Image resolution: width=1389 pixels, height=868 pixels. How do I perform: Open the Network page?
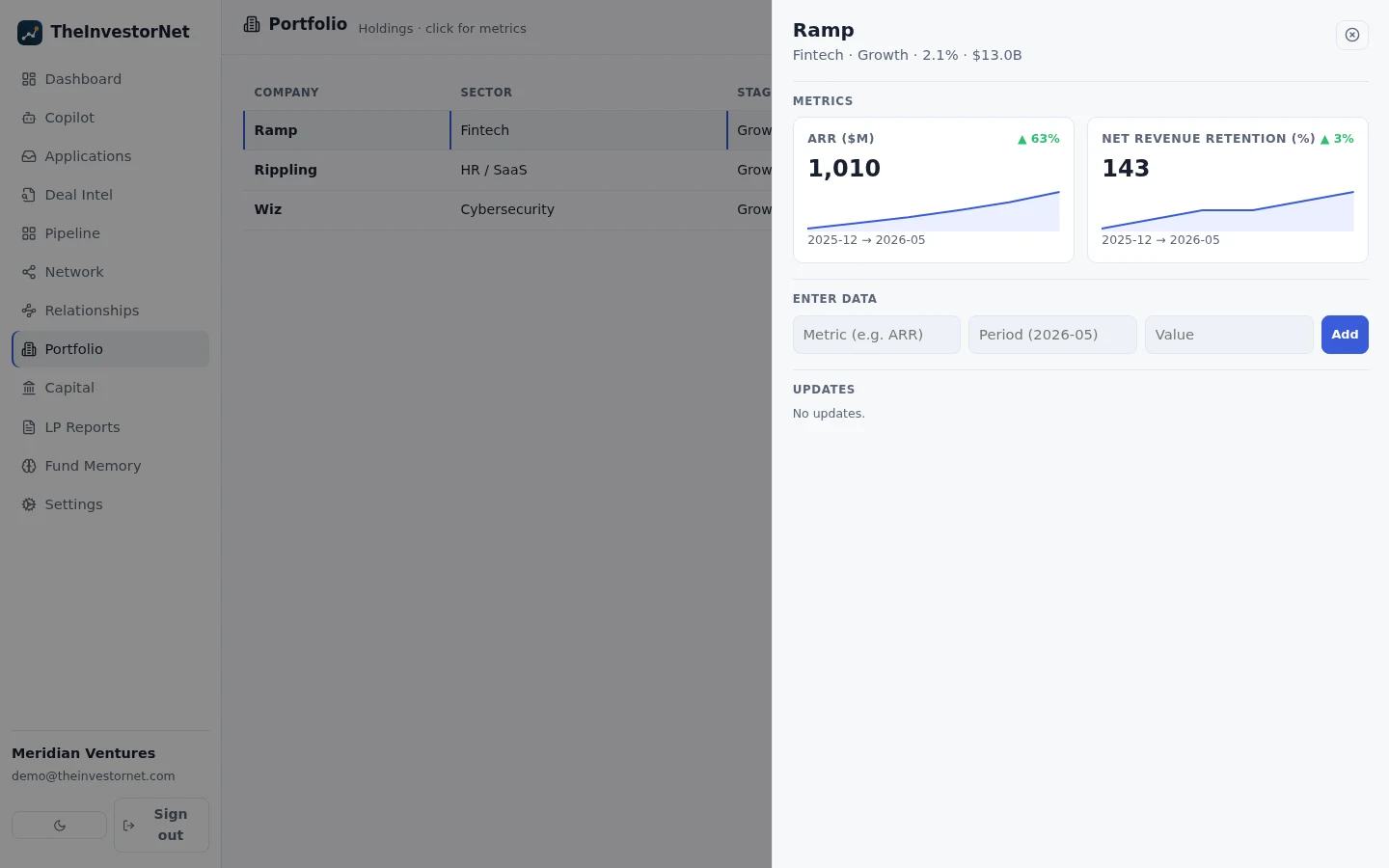[110, 272]
